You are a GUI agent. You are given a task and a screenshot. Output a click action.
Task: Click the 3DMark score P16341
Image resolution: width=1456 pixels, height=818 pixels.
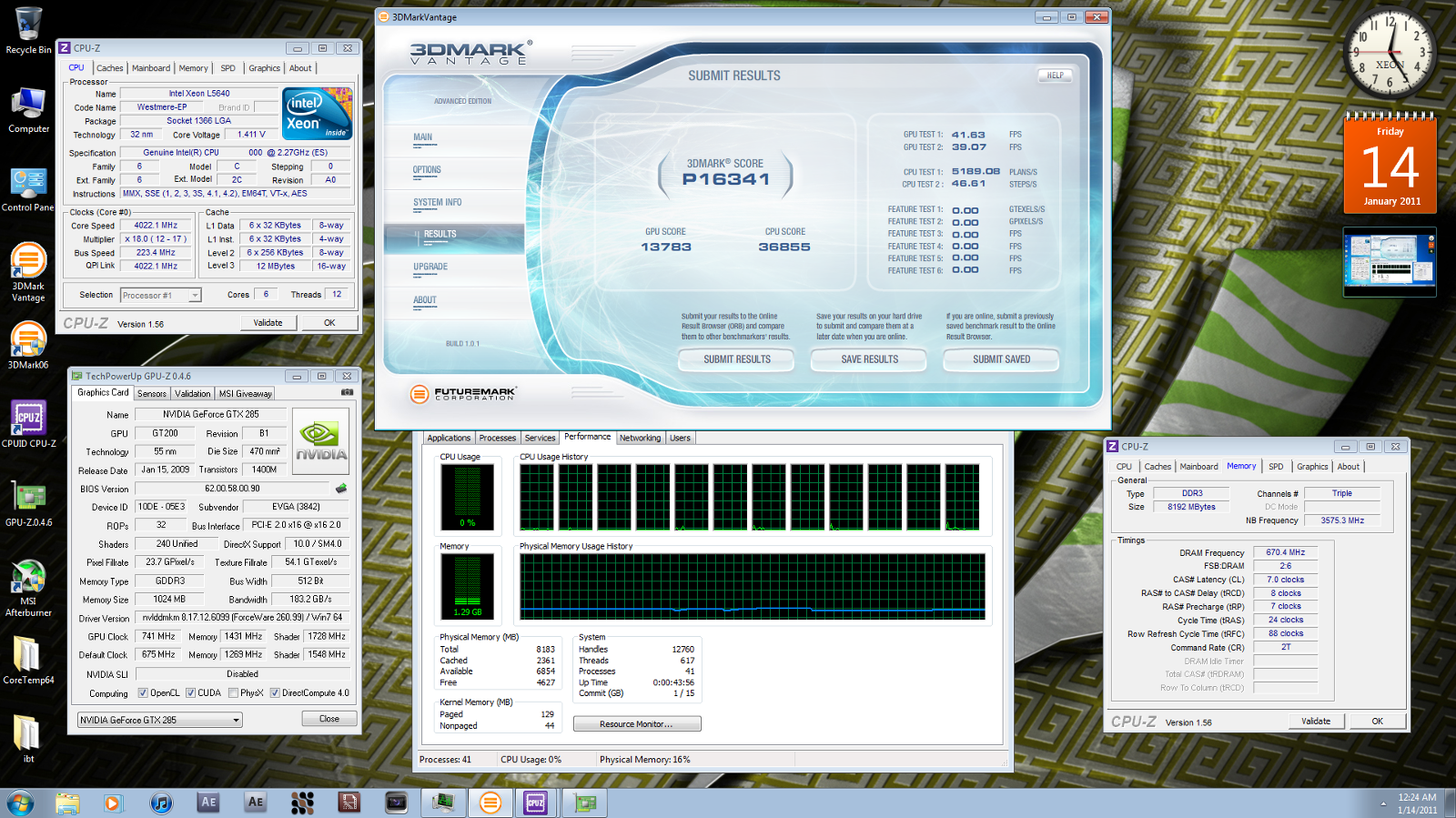(726, 179)
